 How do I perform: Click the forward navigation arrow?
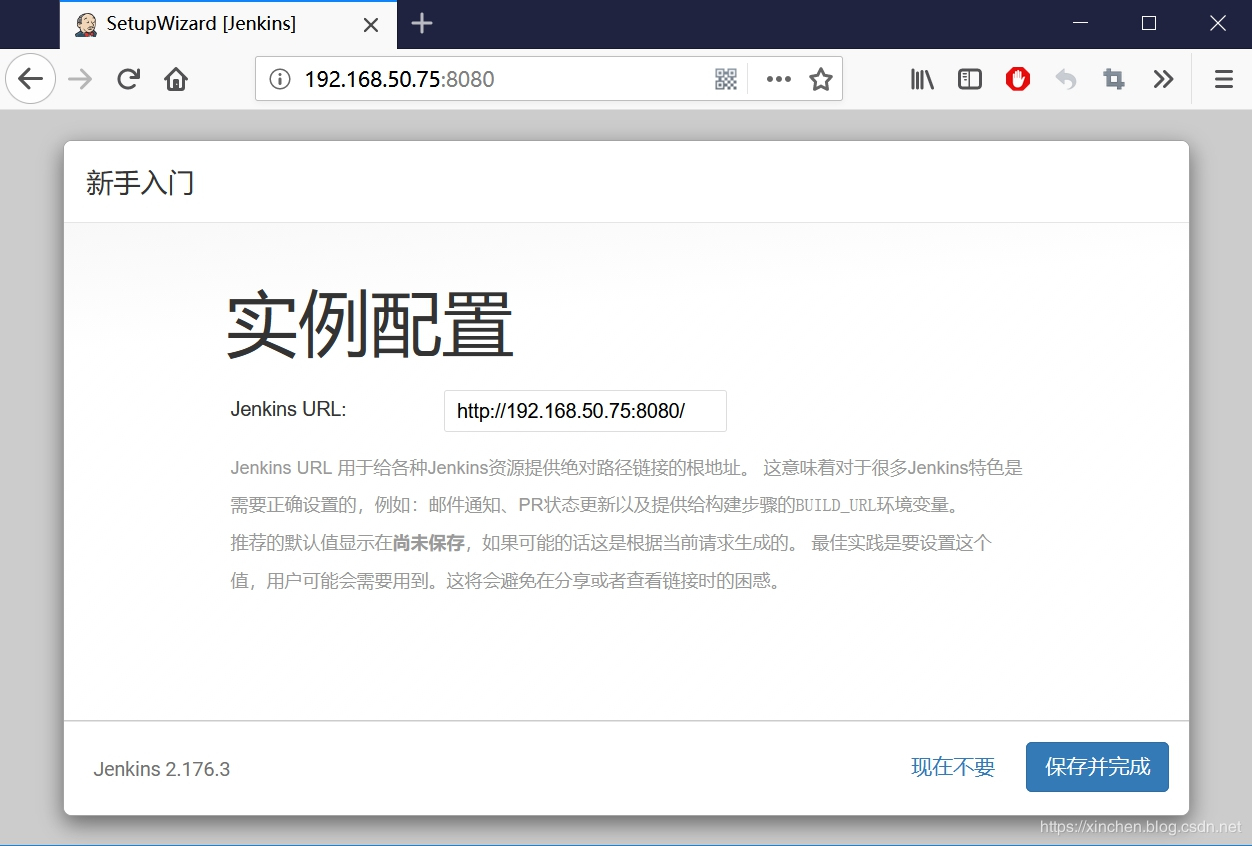pyautogui.click(x=79, y=78)
